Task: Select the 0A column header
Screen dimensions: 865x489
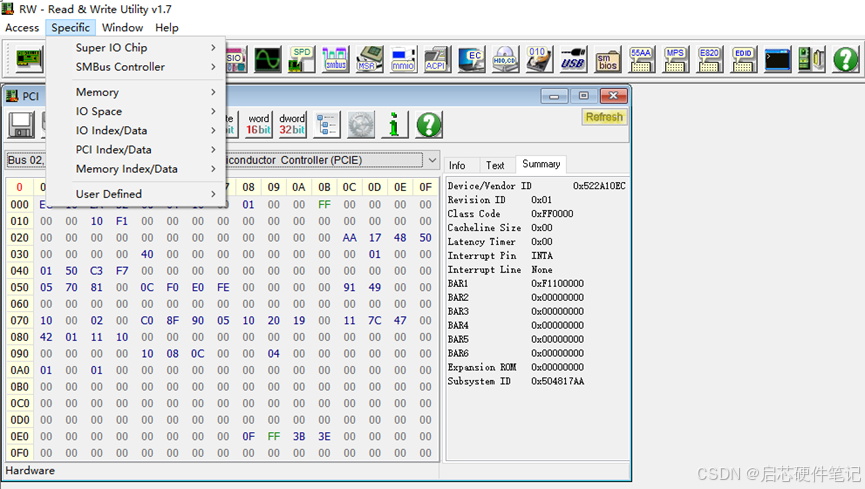Action: tap(299, 187)
